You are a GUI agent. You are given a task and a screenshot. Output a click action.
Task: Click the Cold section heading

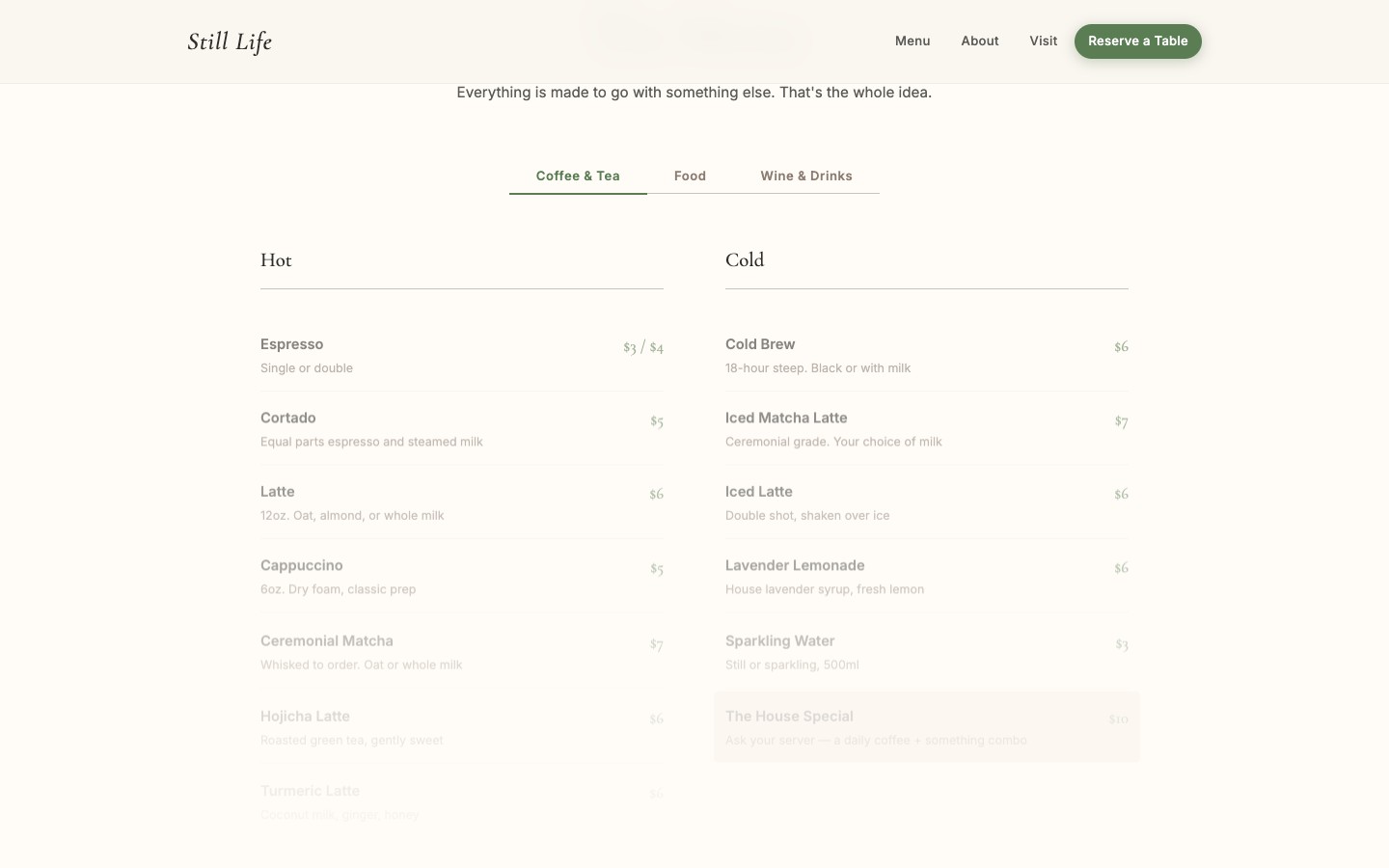pyautogui.click(x=745, y=259)
